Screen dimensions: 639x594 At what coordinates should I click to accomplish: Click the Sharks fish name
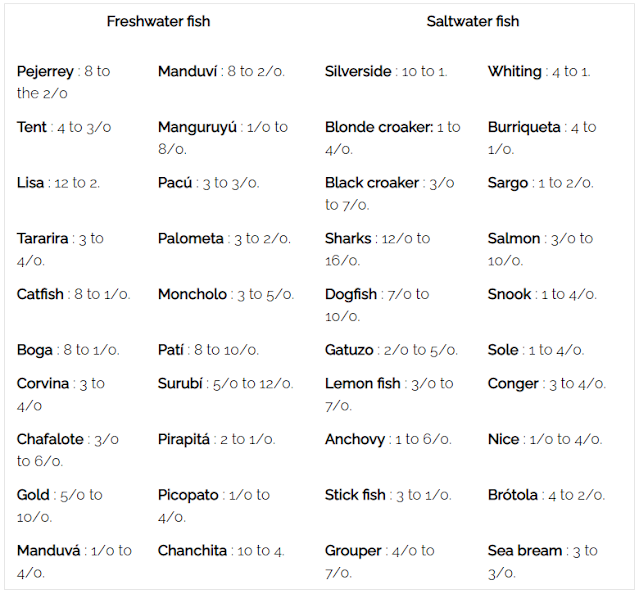[348, 238]
